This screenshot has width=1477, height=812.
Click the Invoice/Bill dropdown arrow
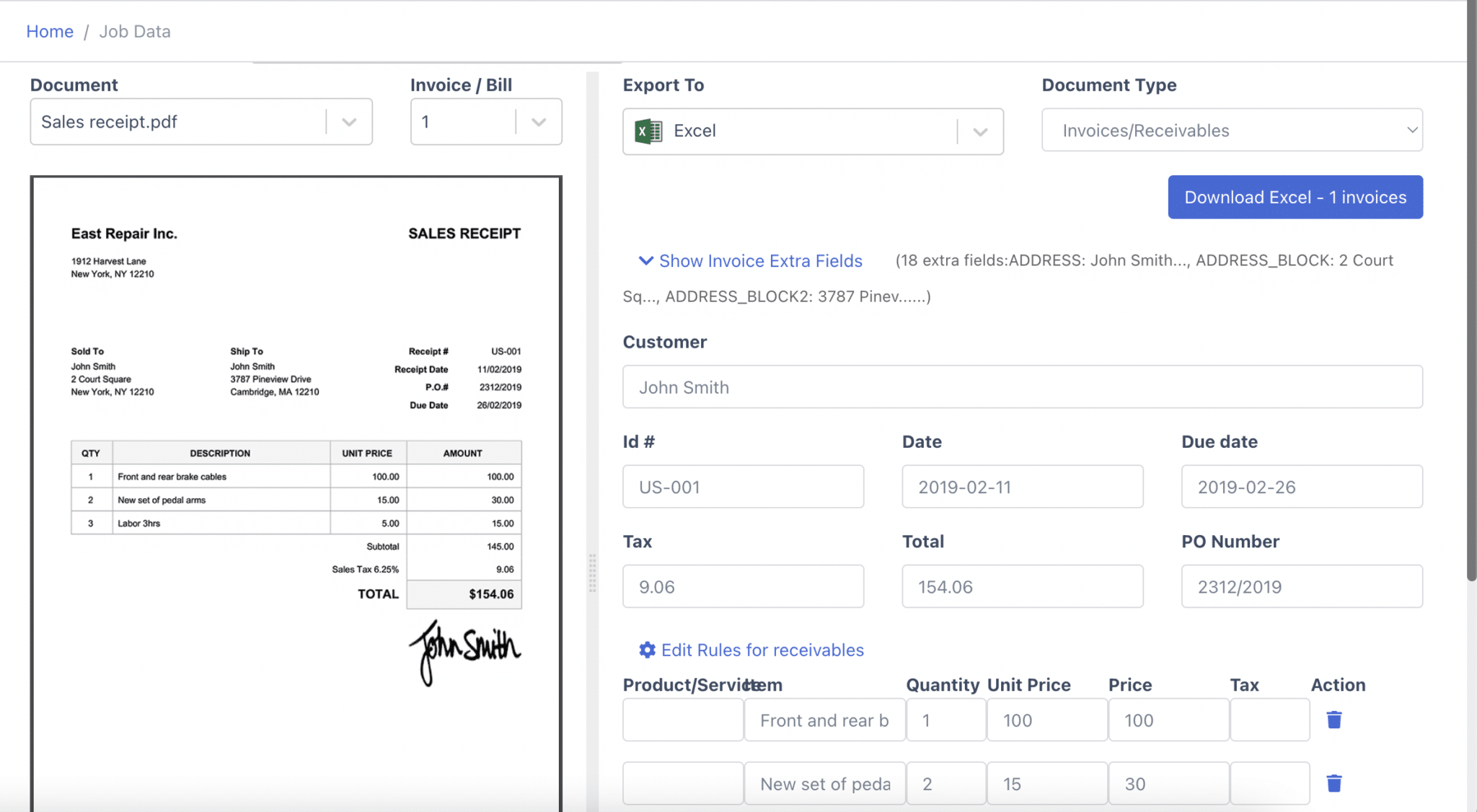point(538,121)
